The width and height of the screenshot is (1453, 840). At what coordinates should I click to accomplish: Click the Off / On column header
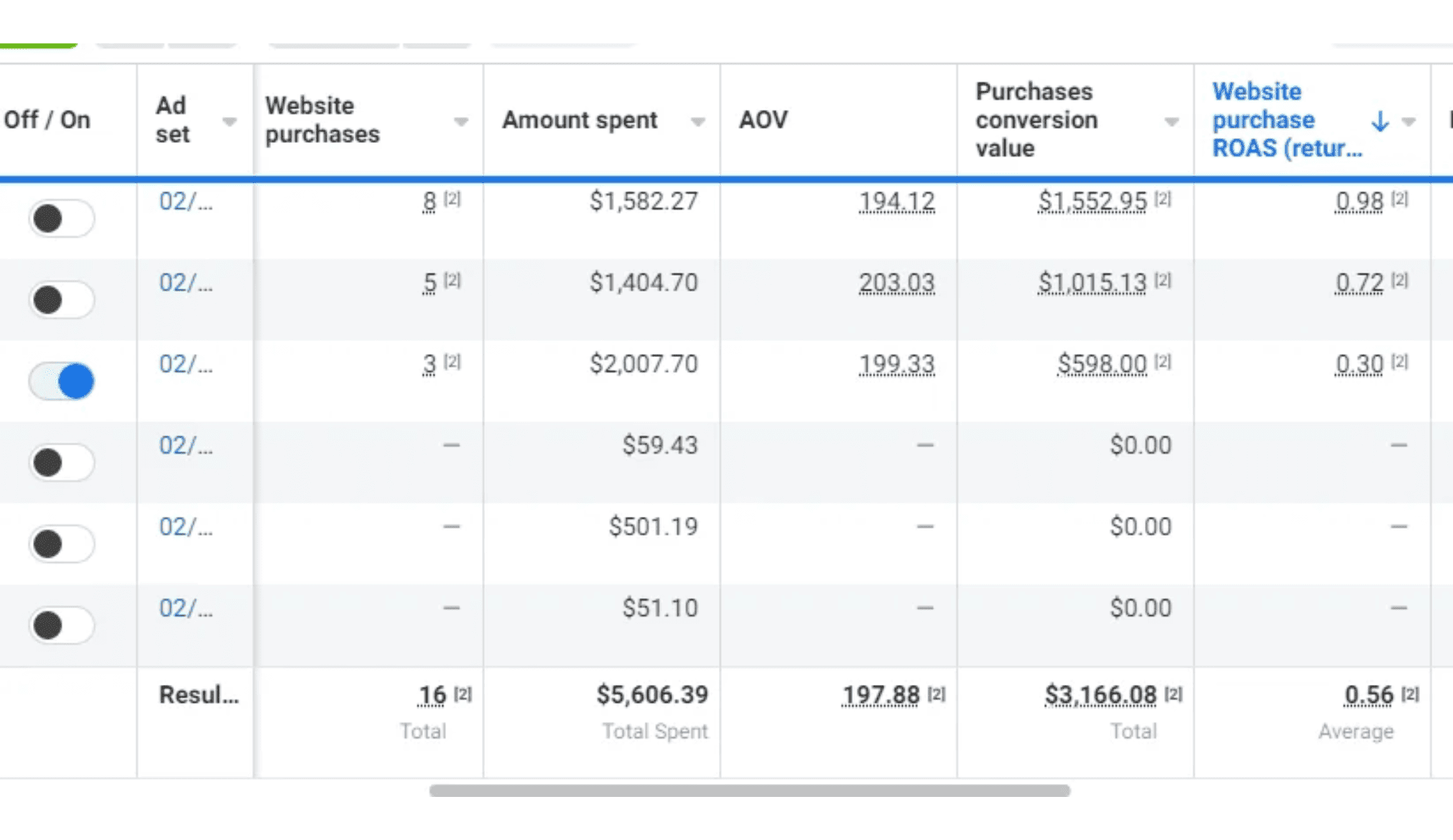coord(47,120)
